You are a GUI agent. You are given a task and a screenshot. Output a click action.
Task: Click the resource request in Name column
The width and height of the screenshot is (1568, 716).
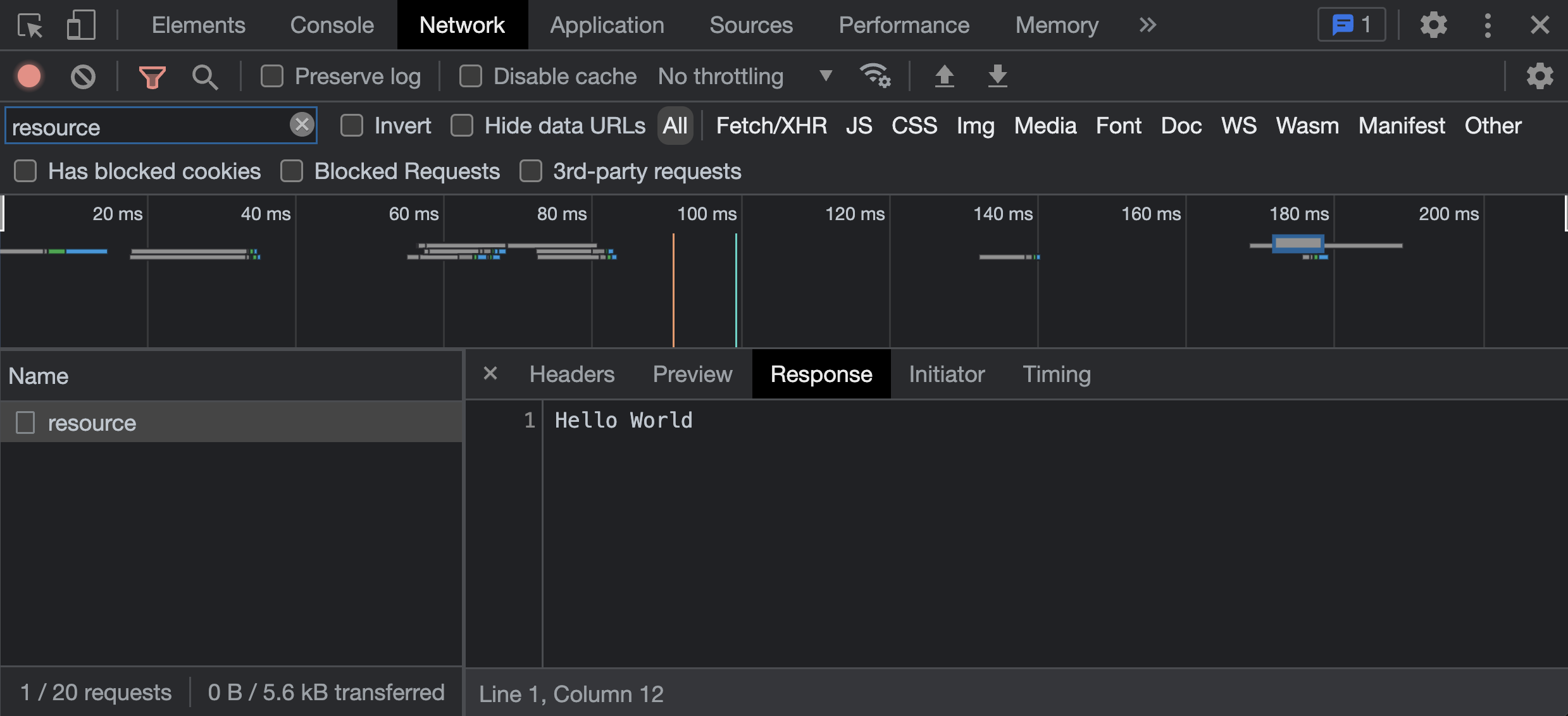click(92, 423)
